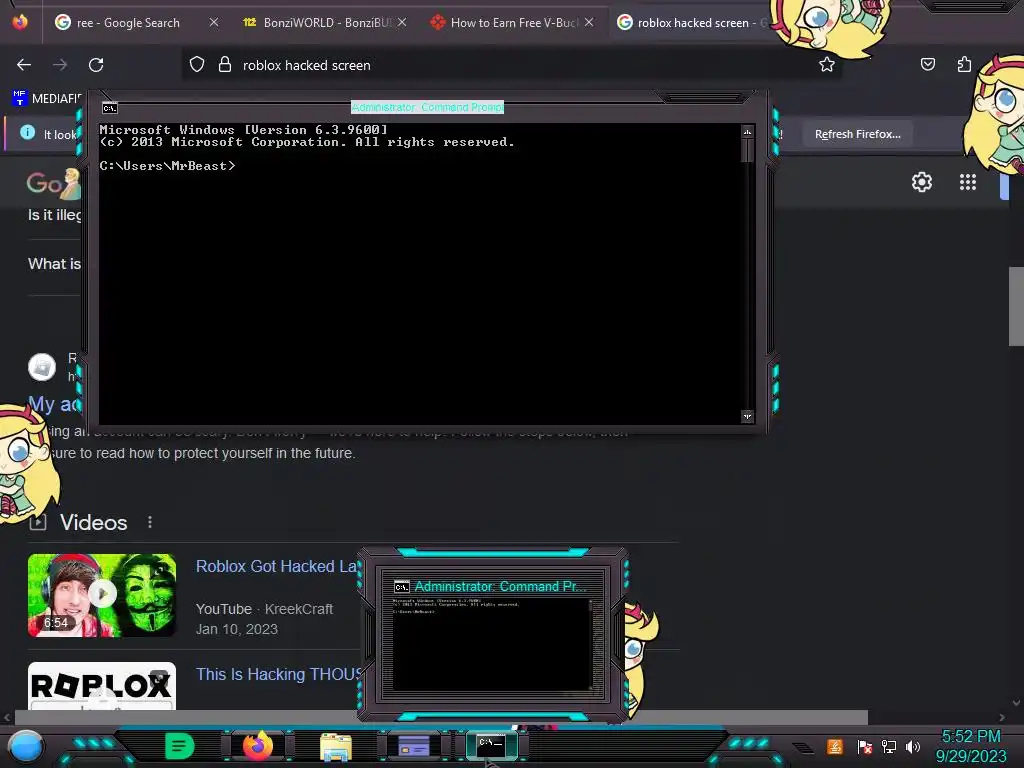Open Google quick settings gear icon
The height and width of the screenshot is (768, 1024).
click(x=921, y=182)
